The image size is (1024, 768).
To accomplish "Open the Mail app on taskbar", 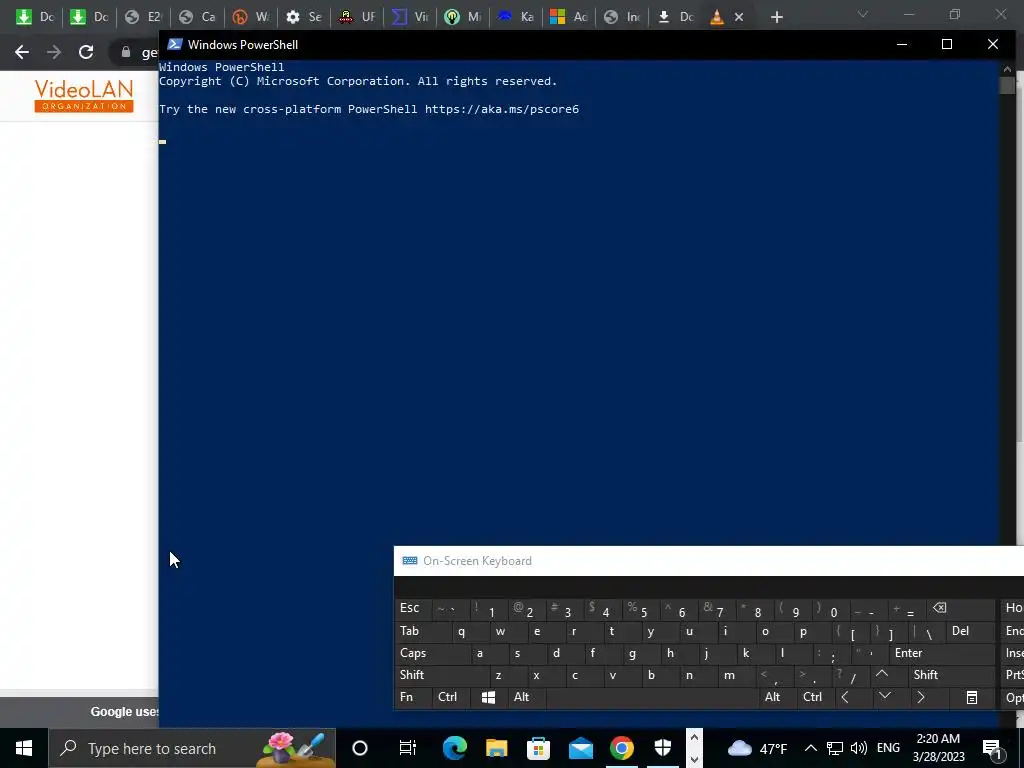I will [581, 748].
